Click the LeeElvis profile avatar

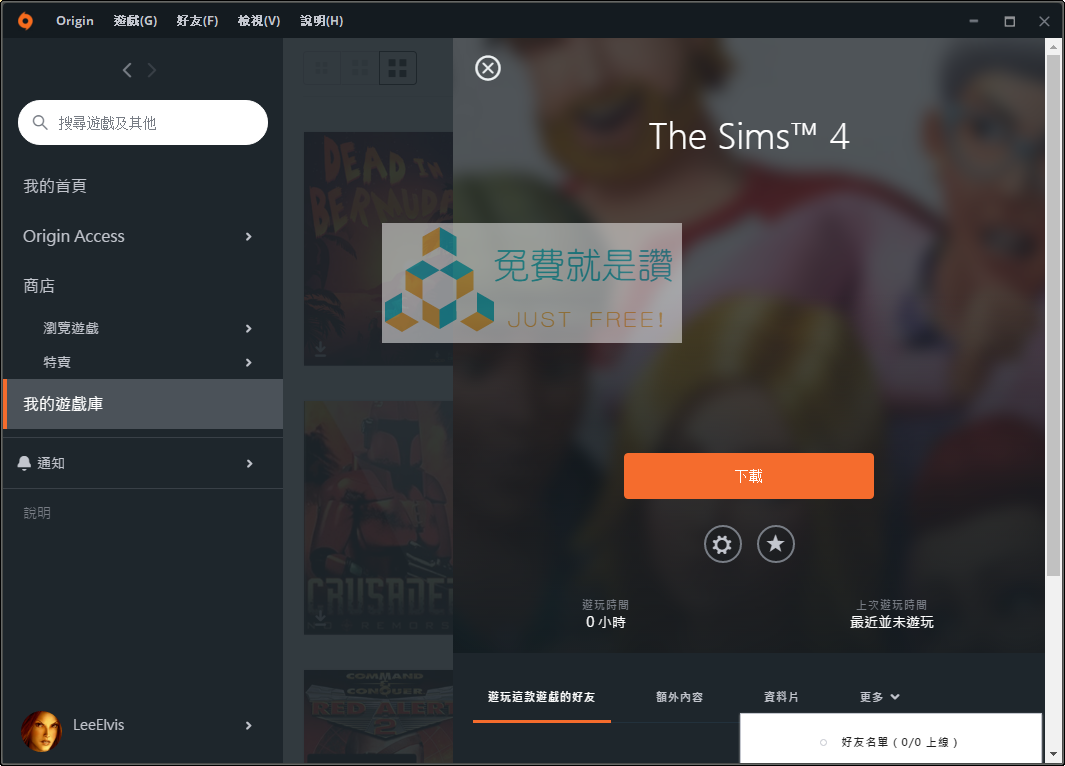click(41, 731)
